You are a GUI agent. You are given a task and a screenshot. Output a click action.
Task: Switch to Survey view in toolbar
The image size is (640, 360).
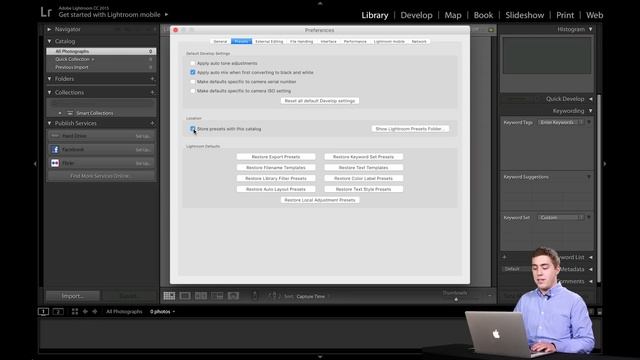coord(217,296)
